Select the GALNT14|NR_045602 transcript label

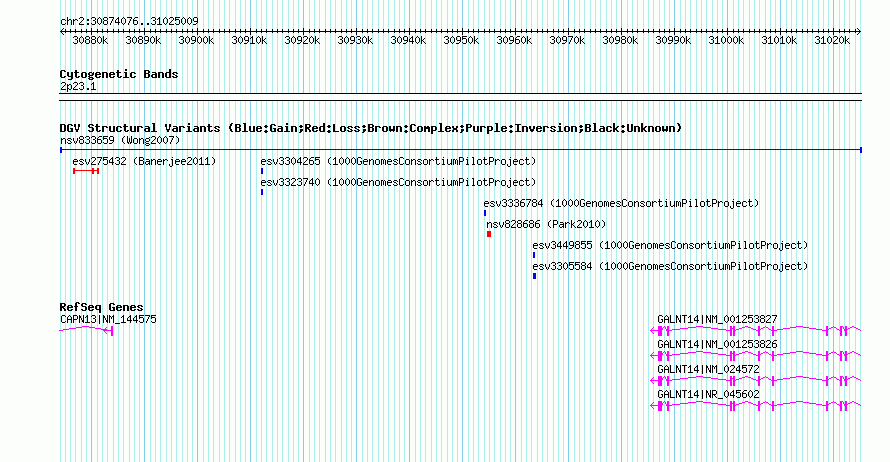(x=708, y=394)
